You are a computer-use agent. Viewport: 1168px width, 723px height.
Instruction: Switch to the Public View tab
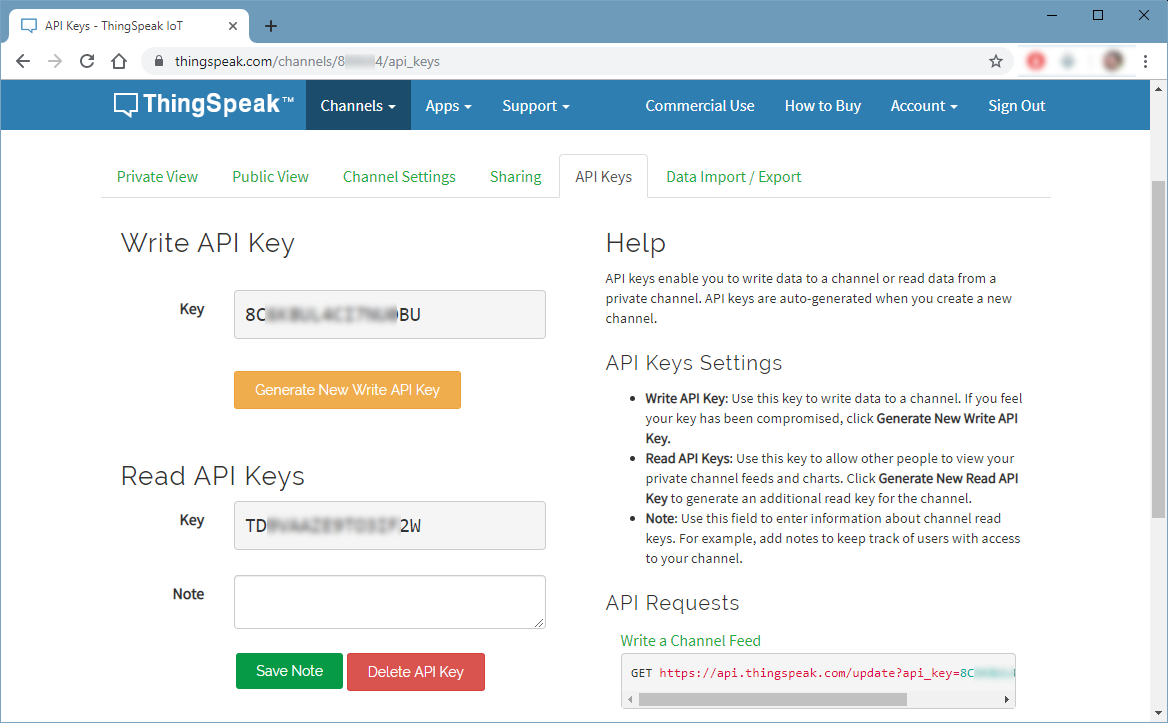[270, 176]
